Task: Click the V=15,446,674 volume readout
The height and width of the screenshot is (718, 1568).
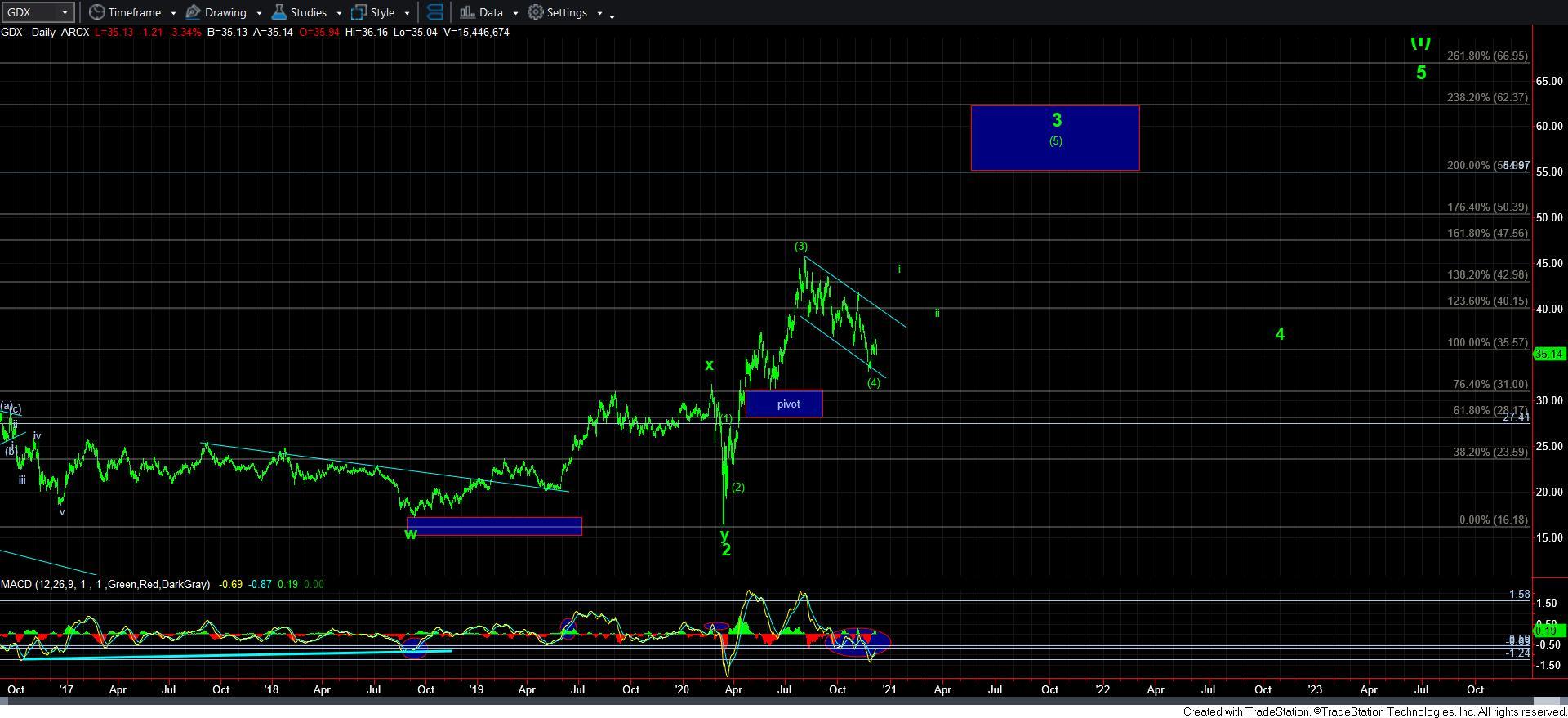Action: pos(476,32)
